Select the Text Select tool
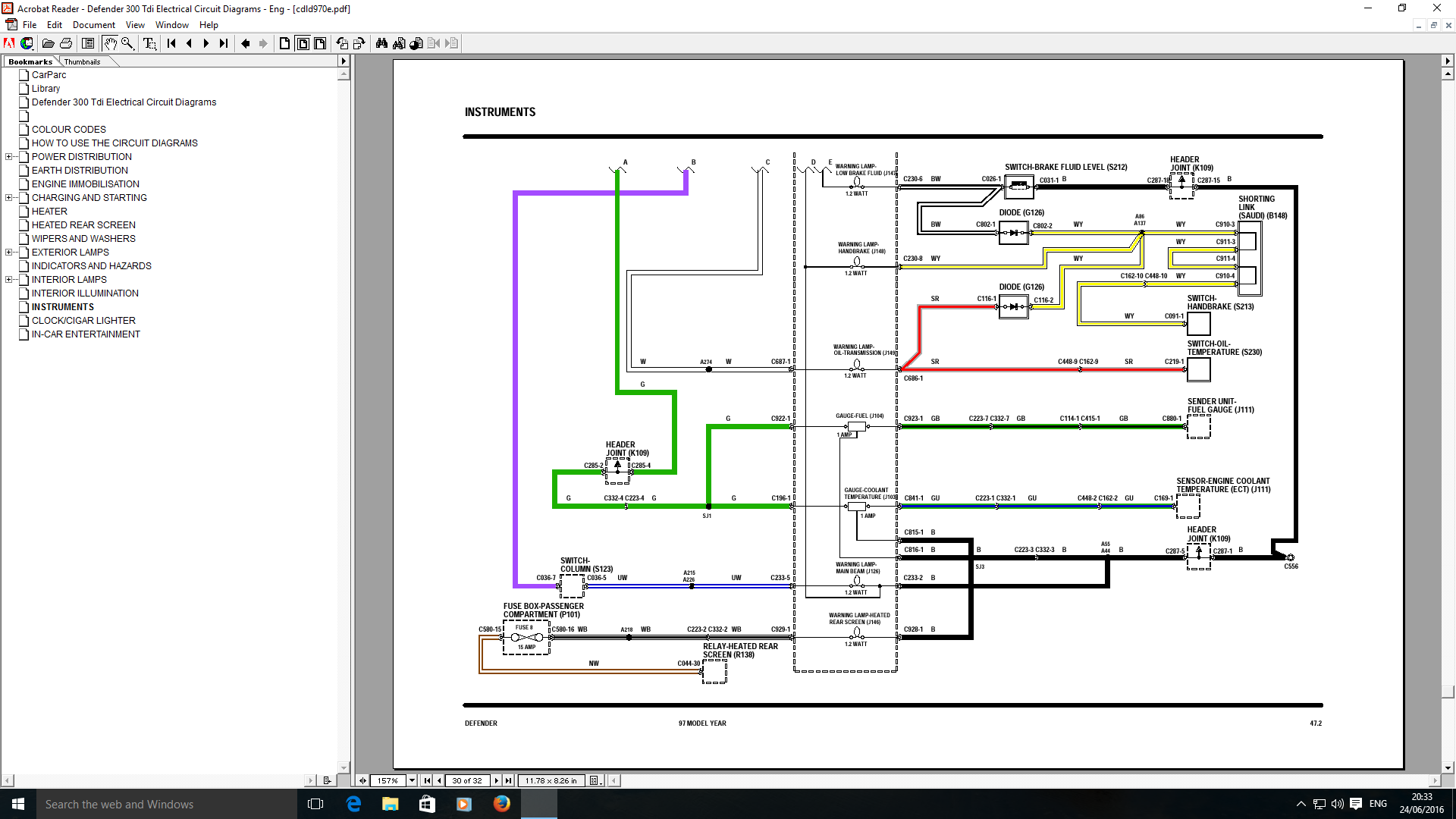1456x819 pixels. [x=149, y=43]
